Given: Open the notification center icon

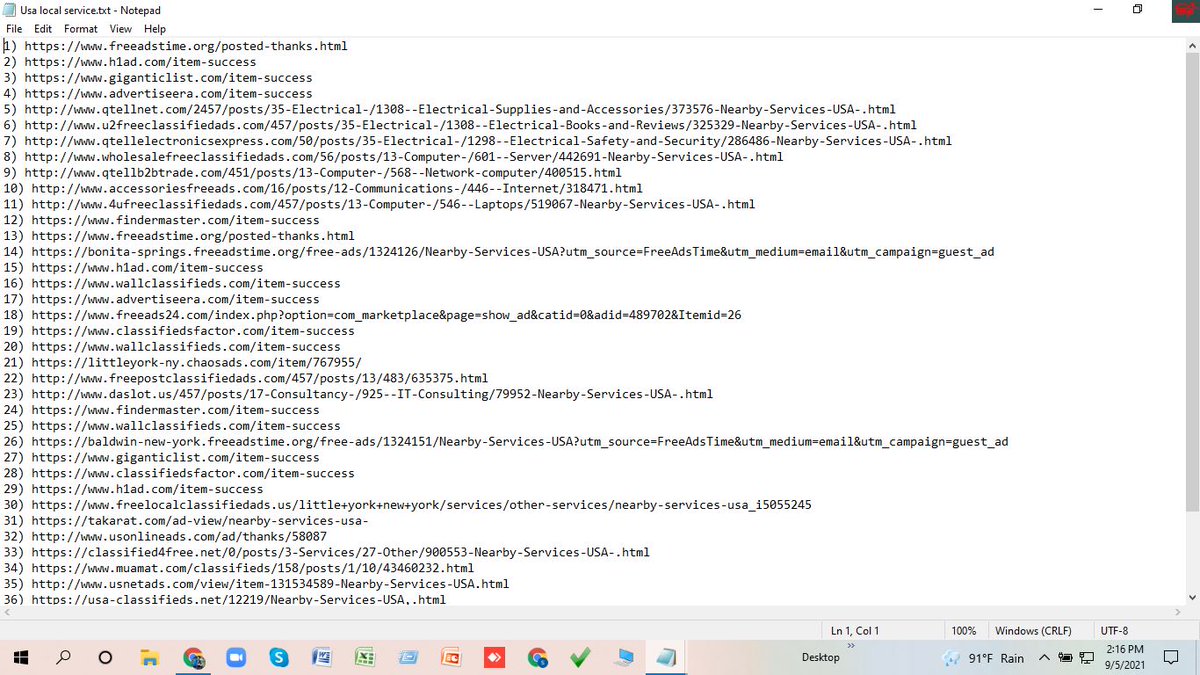Looking at the screenshot, I should 1171,658.
